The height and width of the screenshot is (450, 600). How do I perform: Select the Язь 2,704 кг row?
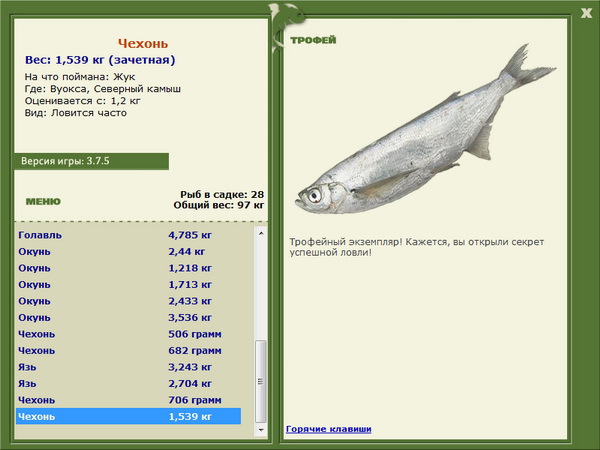coord(129,383)
